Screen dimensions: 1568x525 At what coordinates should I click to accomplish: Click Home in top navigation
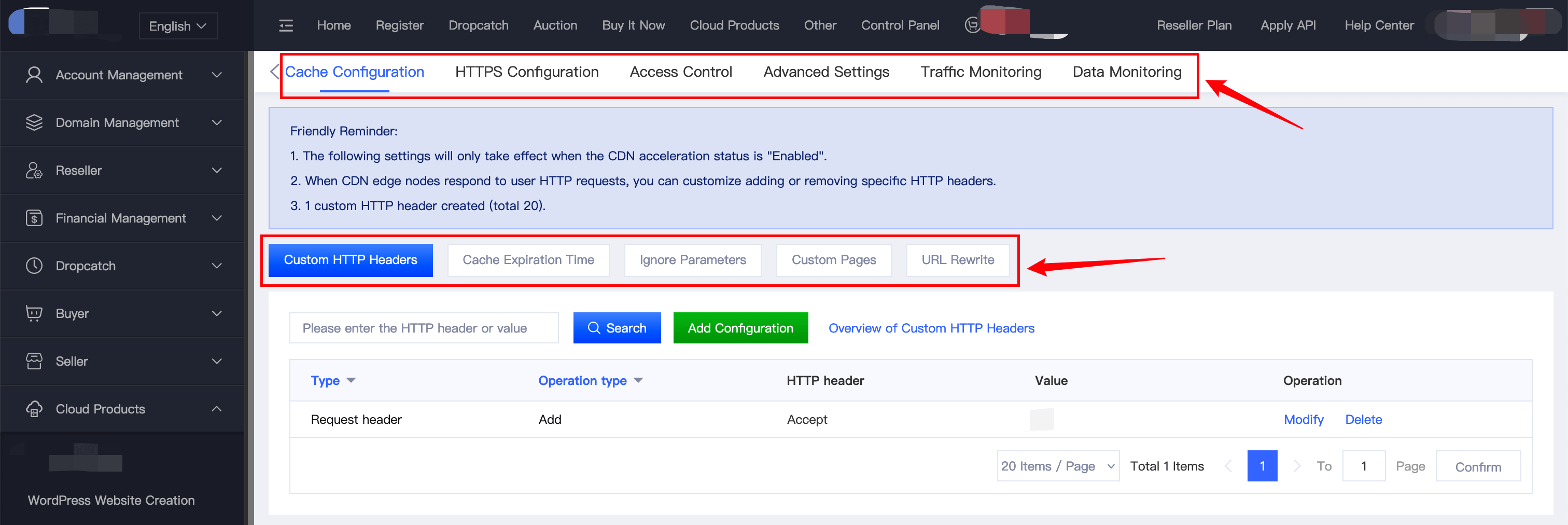click(333, 25)
